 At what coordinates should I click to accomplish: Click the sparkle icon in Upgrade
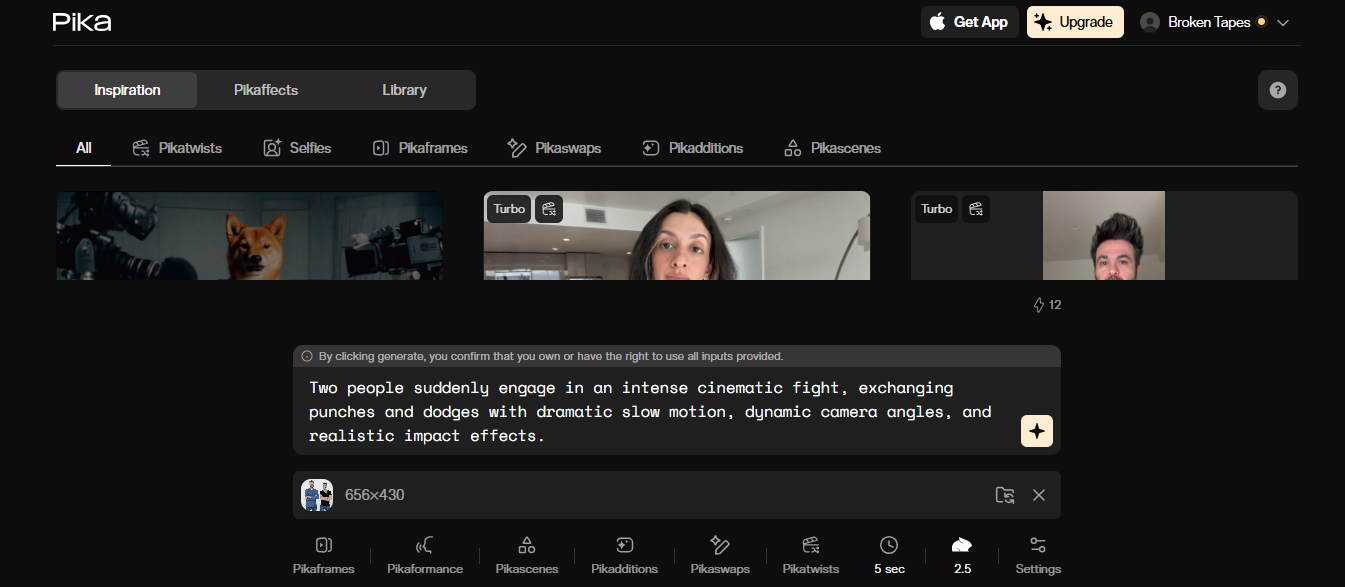tap(1044, 22)
